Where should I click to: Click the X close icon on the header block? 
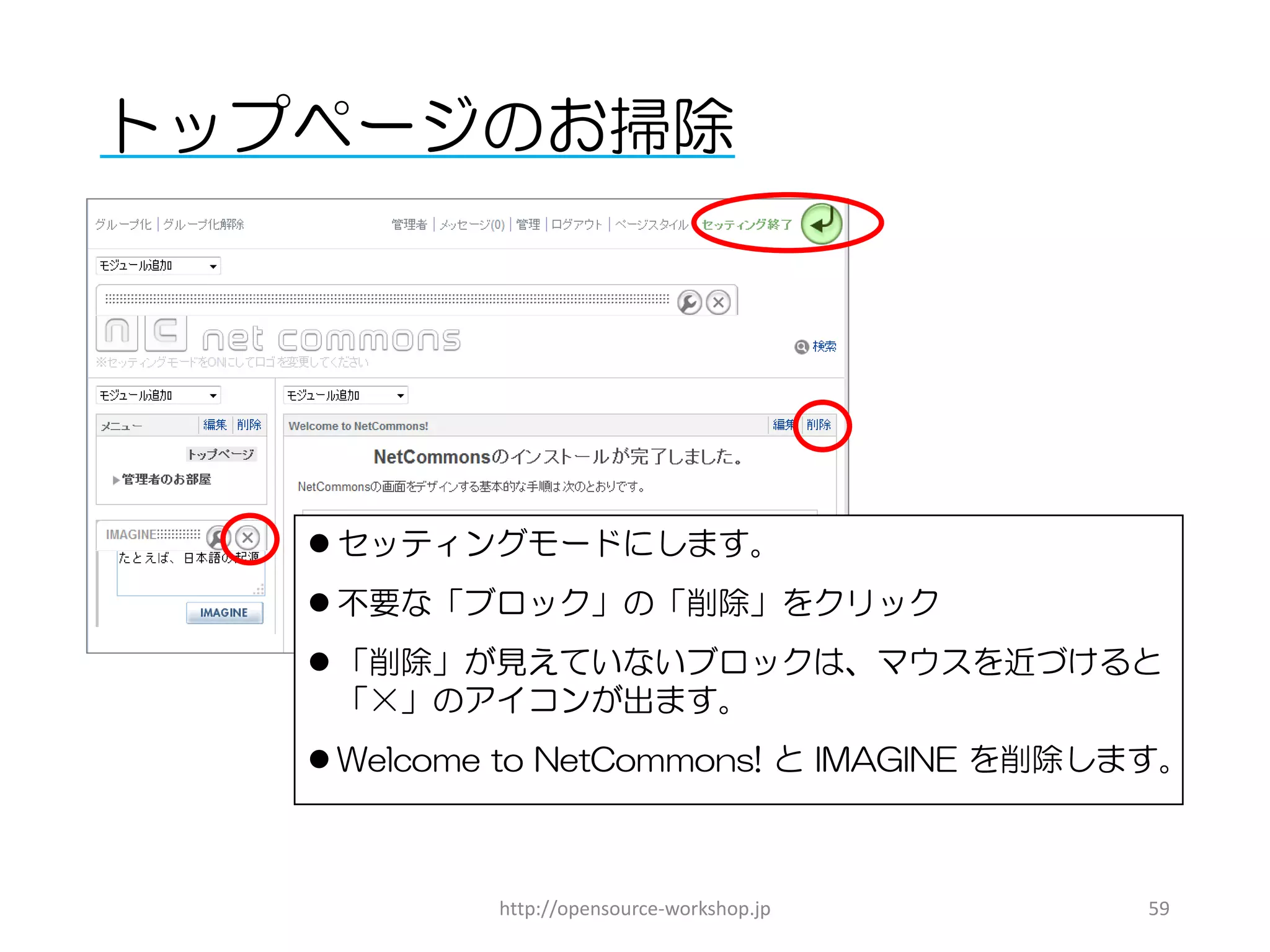[x=718, y=302]
